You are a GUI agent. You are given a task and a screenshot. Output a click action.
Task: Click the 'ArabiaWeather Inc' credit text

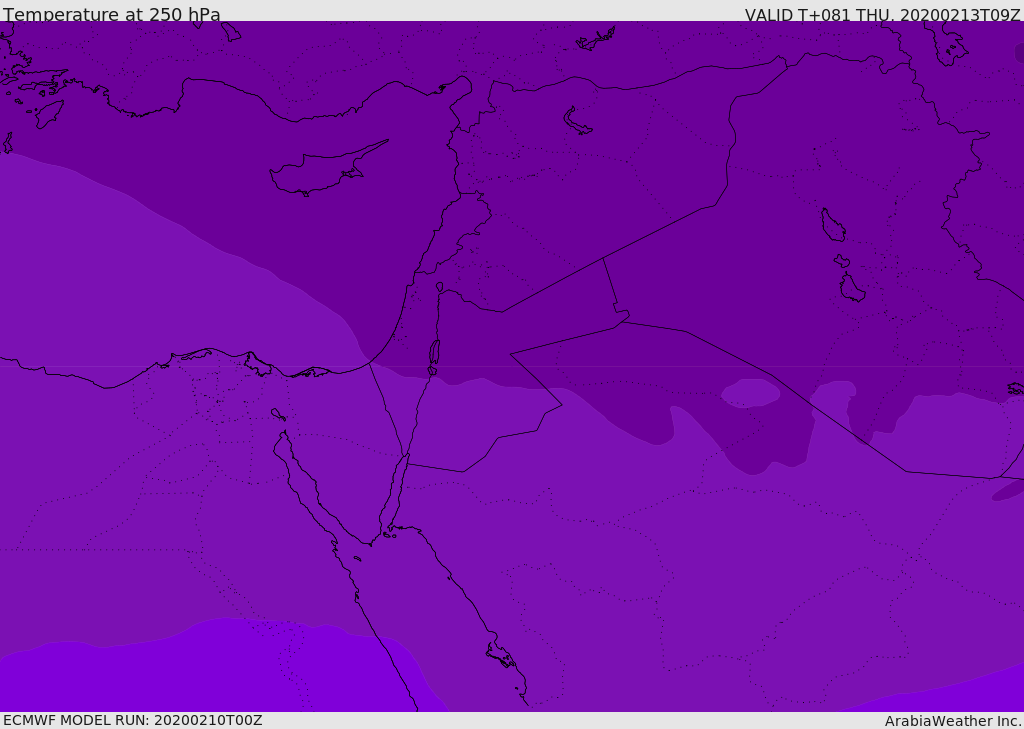[x=953, y=721]
